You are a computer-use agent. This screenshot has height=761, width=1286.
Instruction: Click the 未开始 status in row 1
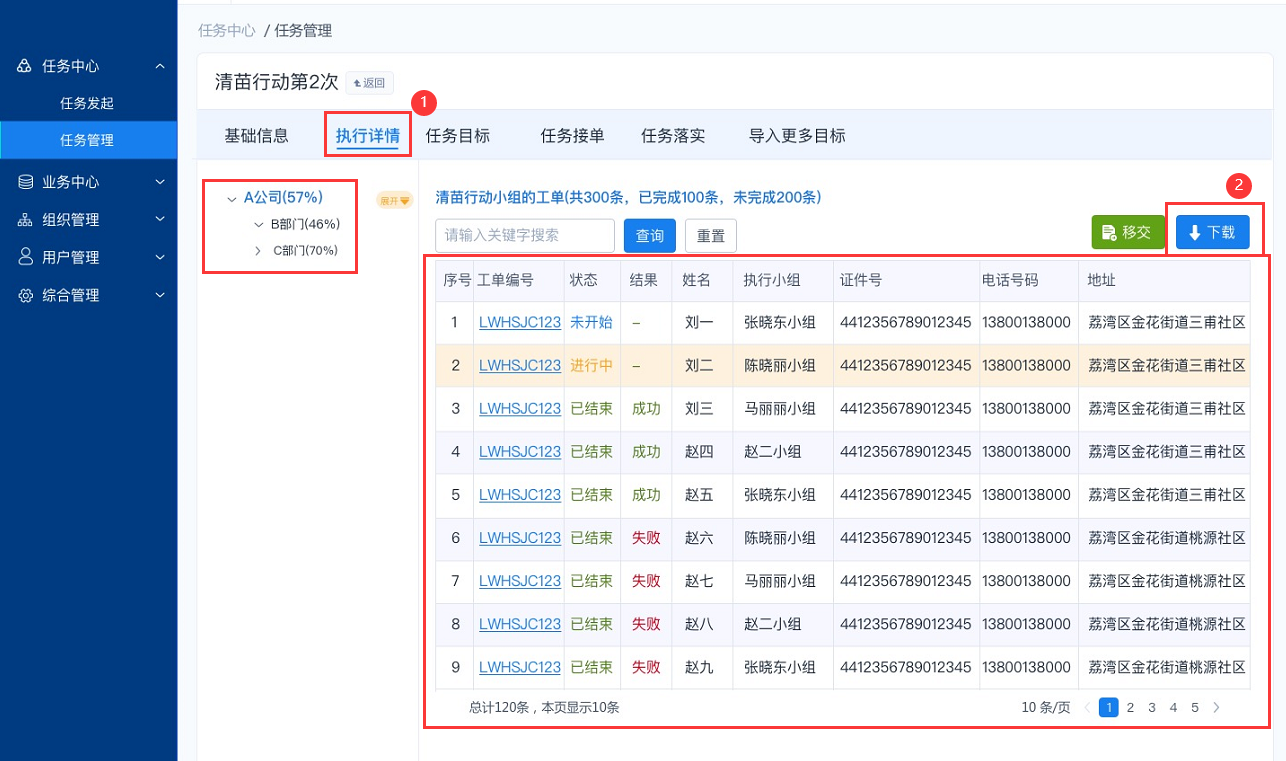coord(591,323)
